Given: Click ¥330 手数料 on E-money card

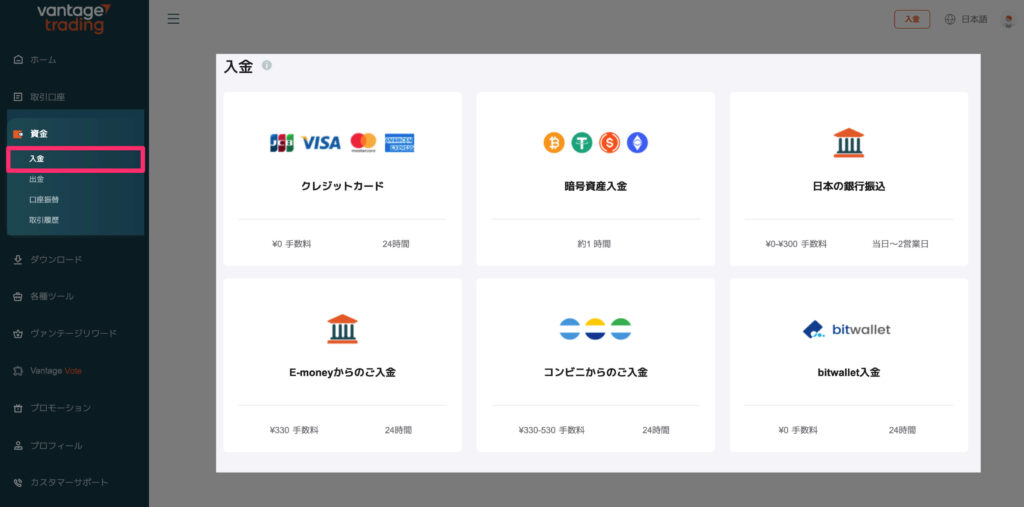Looking at the screenshot, I should [294, 431].
